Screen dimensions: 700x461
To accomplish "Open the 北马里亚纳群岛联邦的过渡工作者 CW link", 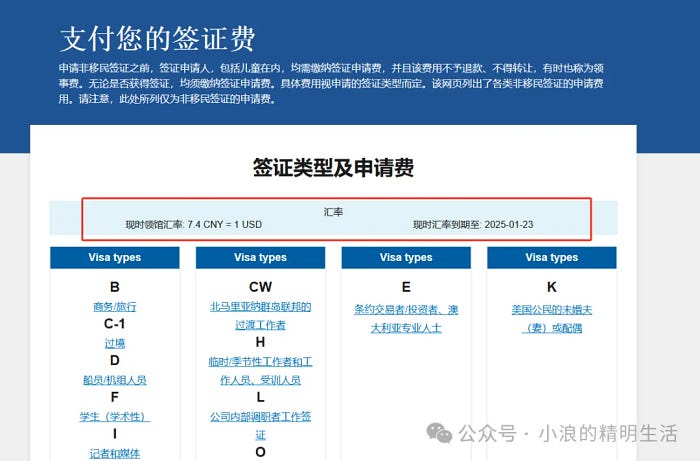I will pos(260,316).
